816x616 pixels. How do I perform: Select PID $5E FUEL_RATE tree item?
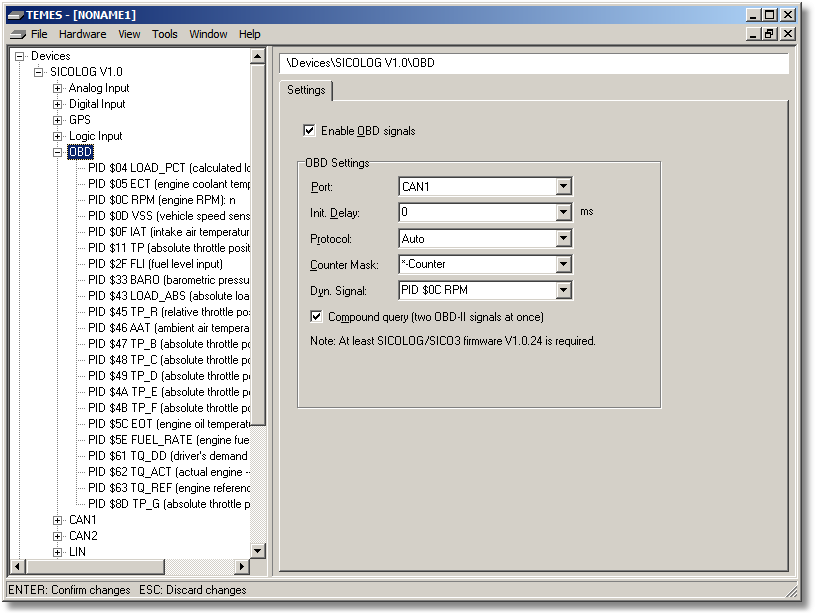tap(169, 440)
